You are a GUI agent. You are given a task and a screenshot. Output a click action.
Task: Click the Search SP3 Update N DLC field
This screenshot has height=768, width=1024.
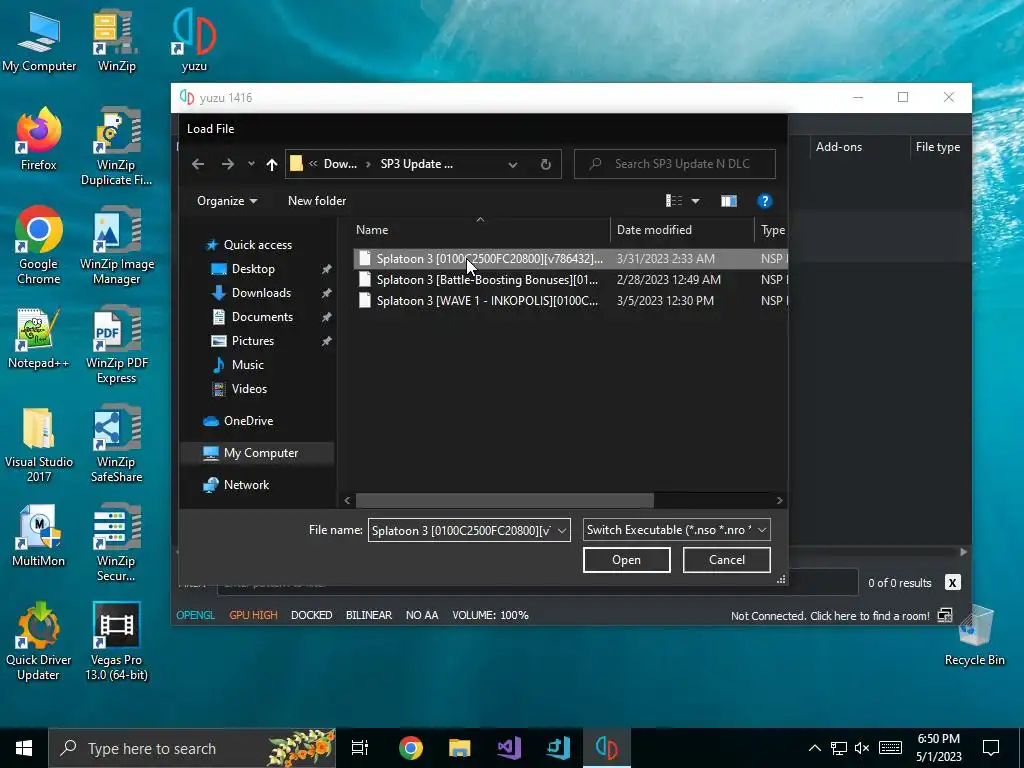[675, 164]
